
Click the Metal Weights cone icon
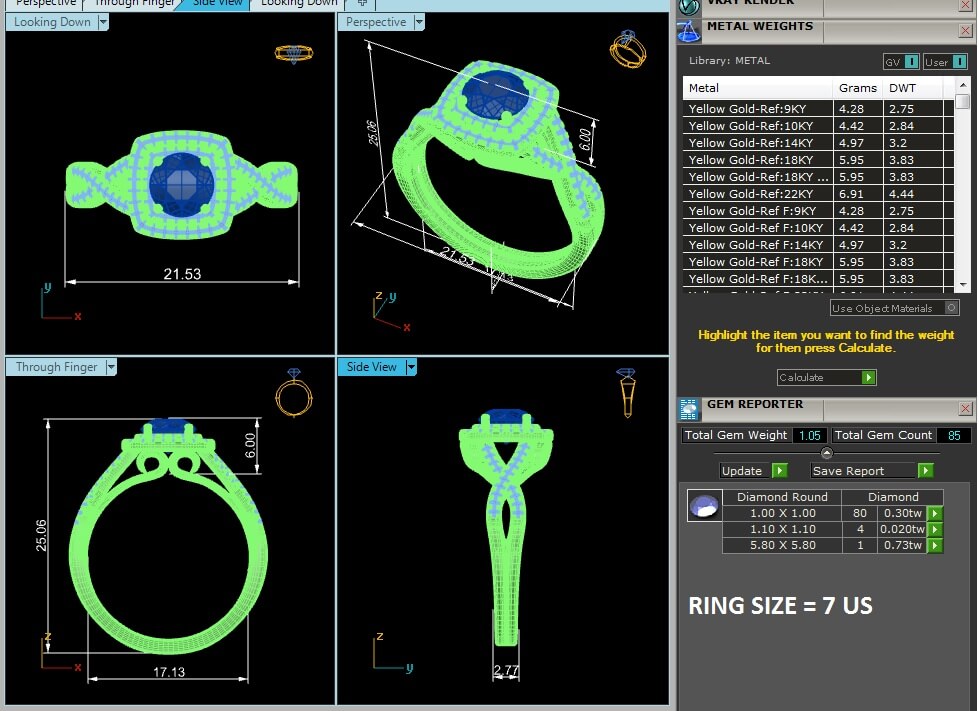689,32
